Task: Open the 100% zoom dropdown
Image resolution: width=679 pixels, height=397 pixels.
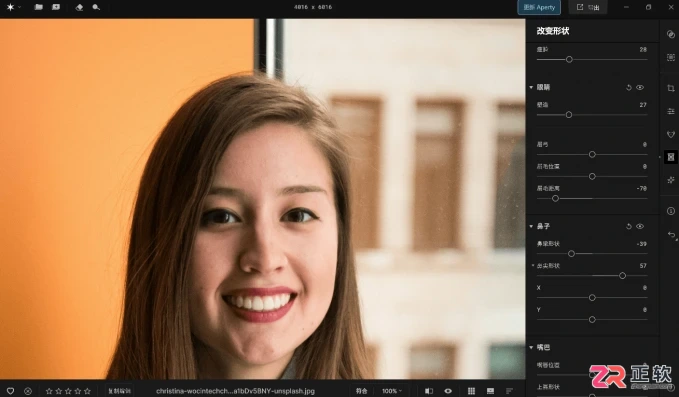Action: point(392,391)
